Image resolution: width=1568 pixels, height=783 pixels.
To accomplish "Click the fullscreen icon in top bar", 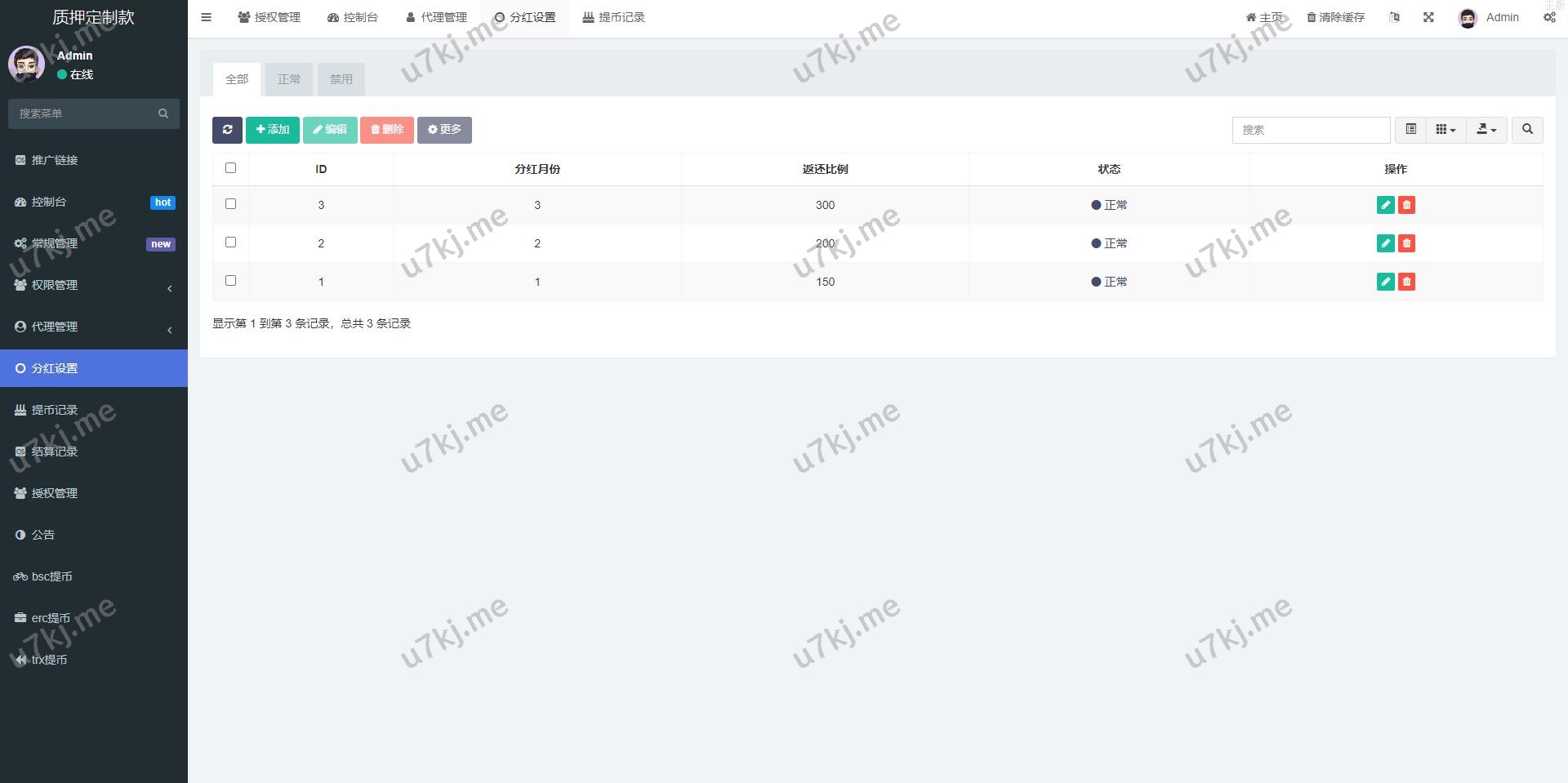I will tap(1428, 17).
